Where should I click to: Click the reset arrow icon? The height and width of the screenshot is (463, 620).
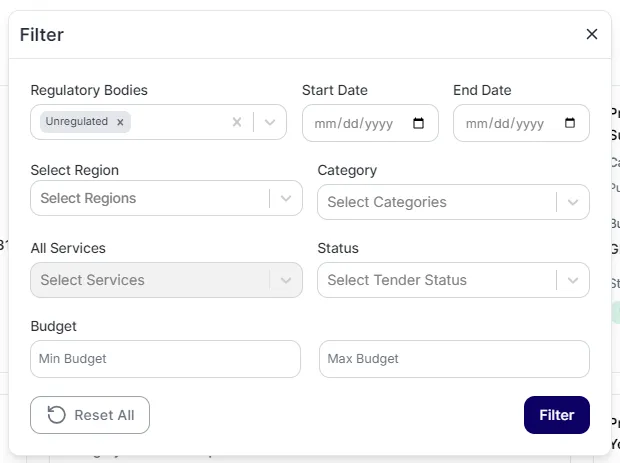tap(57, 415)
